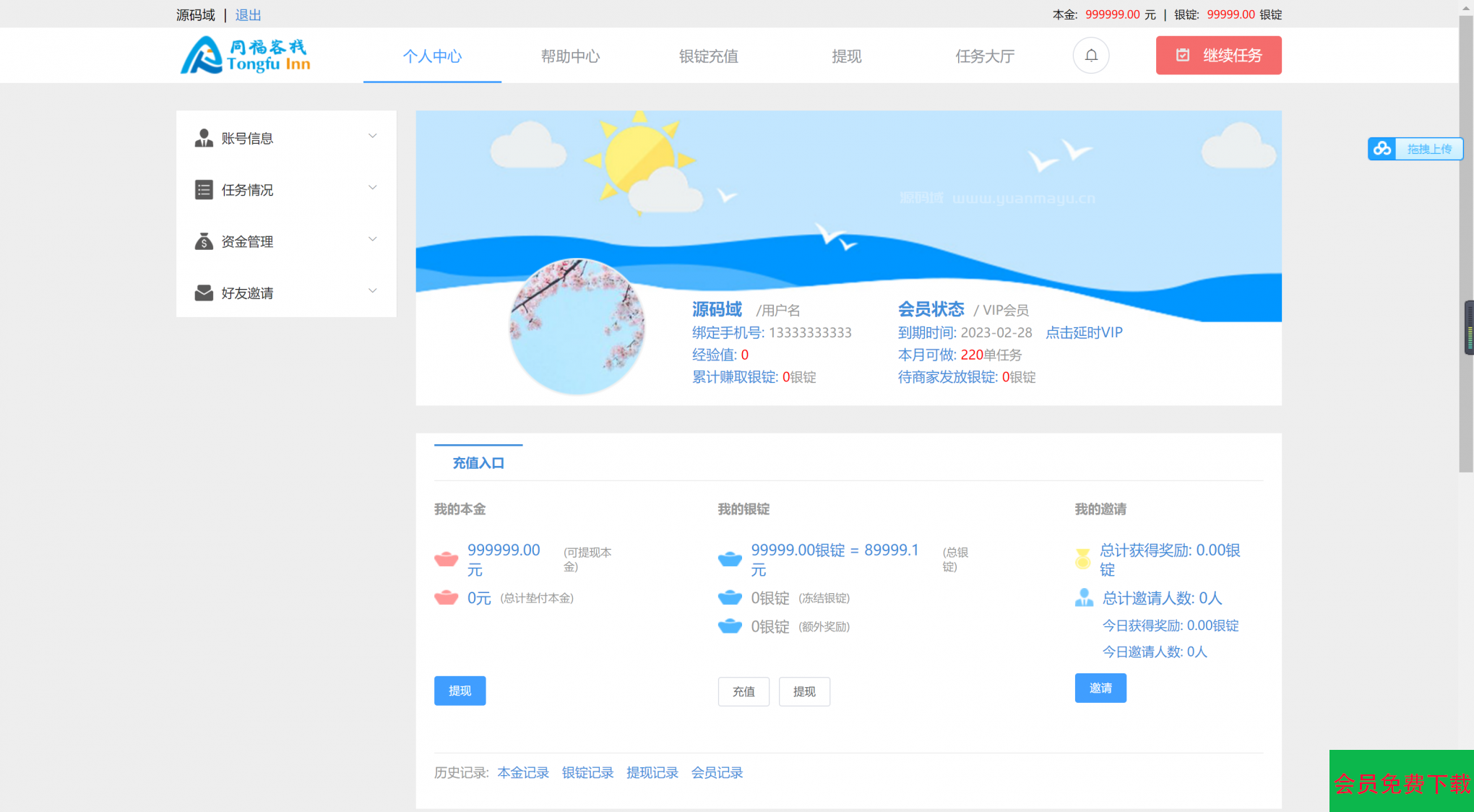The image size is (1474, 812).
Task: Click the Tongfu Inn logo
Action: click(245, 56)
